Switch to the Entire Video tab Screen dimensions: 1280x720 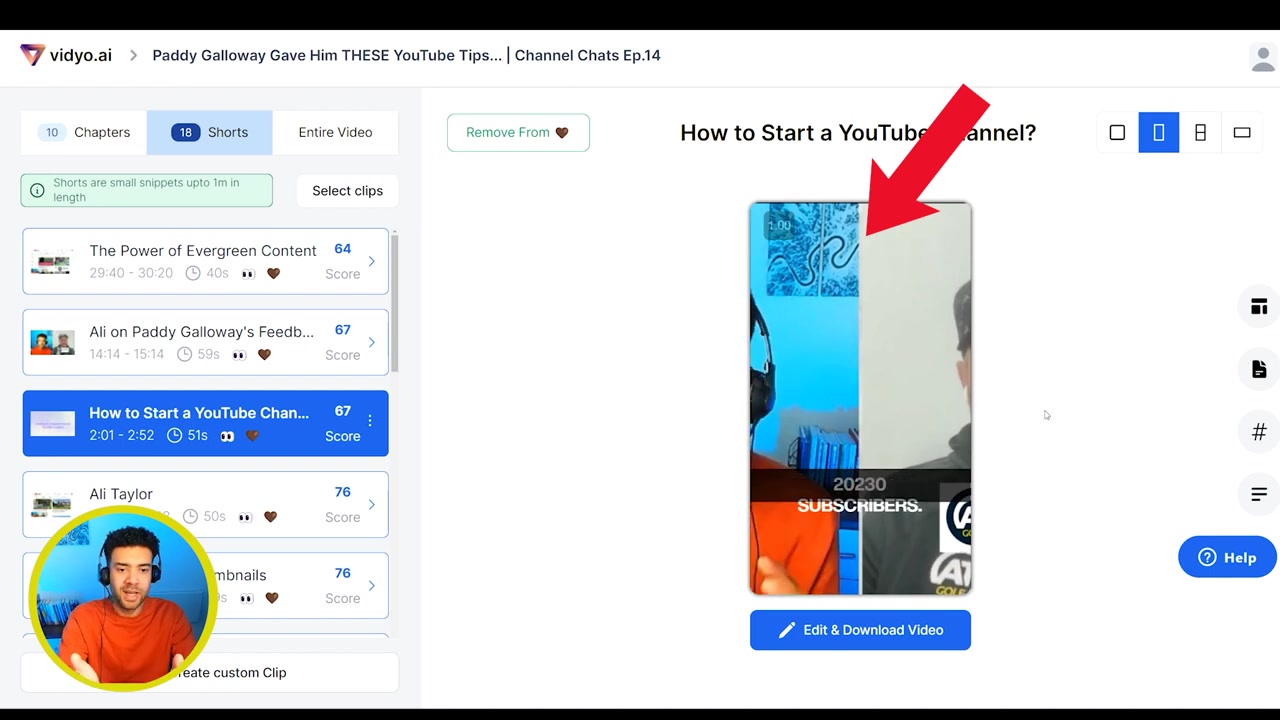point(335,132)
